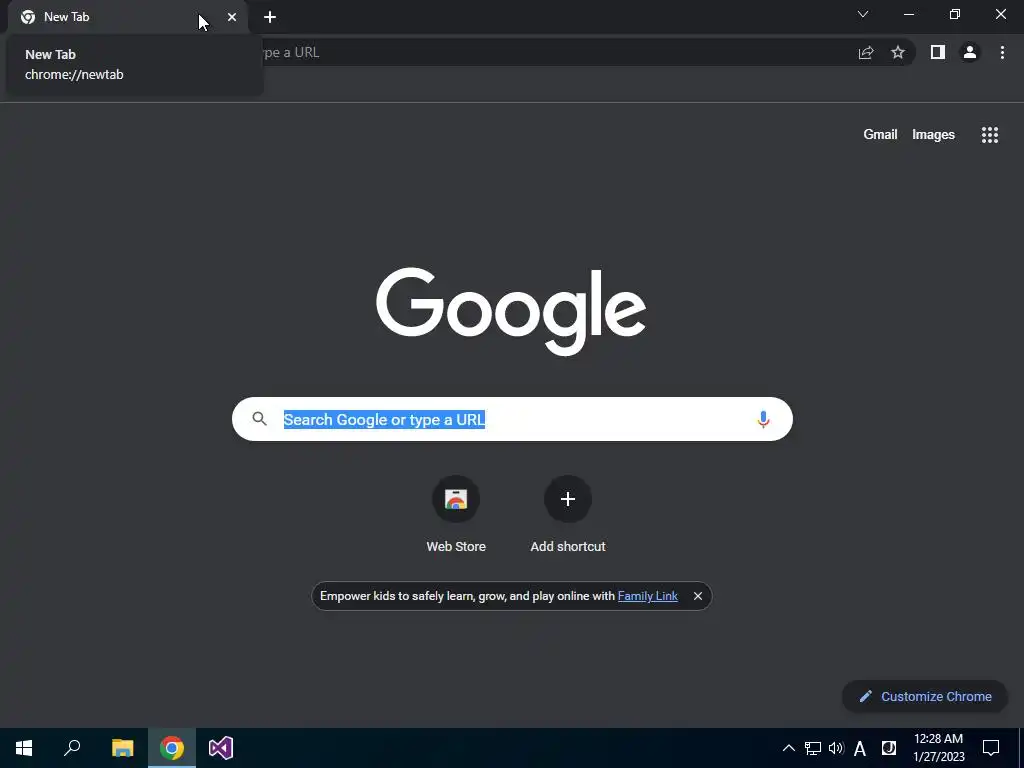Toggle the Chrome side panel
This screenshot has width=1024, height=768.
point(938,52)
